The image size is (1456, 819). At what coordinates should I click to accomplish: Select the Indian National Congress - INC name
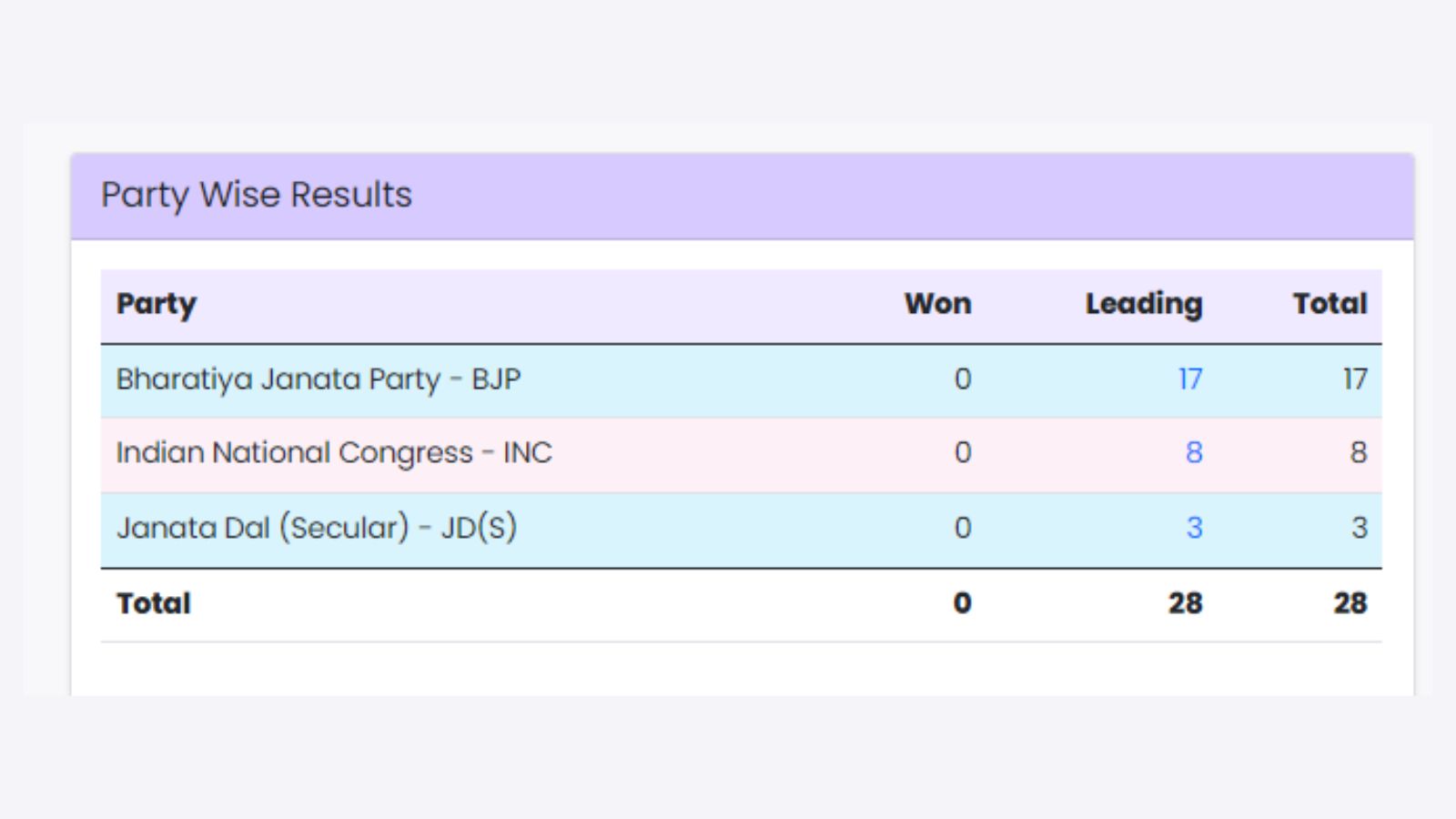click(334, 452)
